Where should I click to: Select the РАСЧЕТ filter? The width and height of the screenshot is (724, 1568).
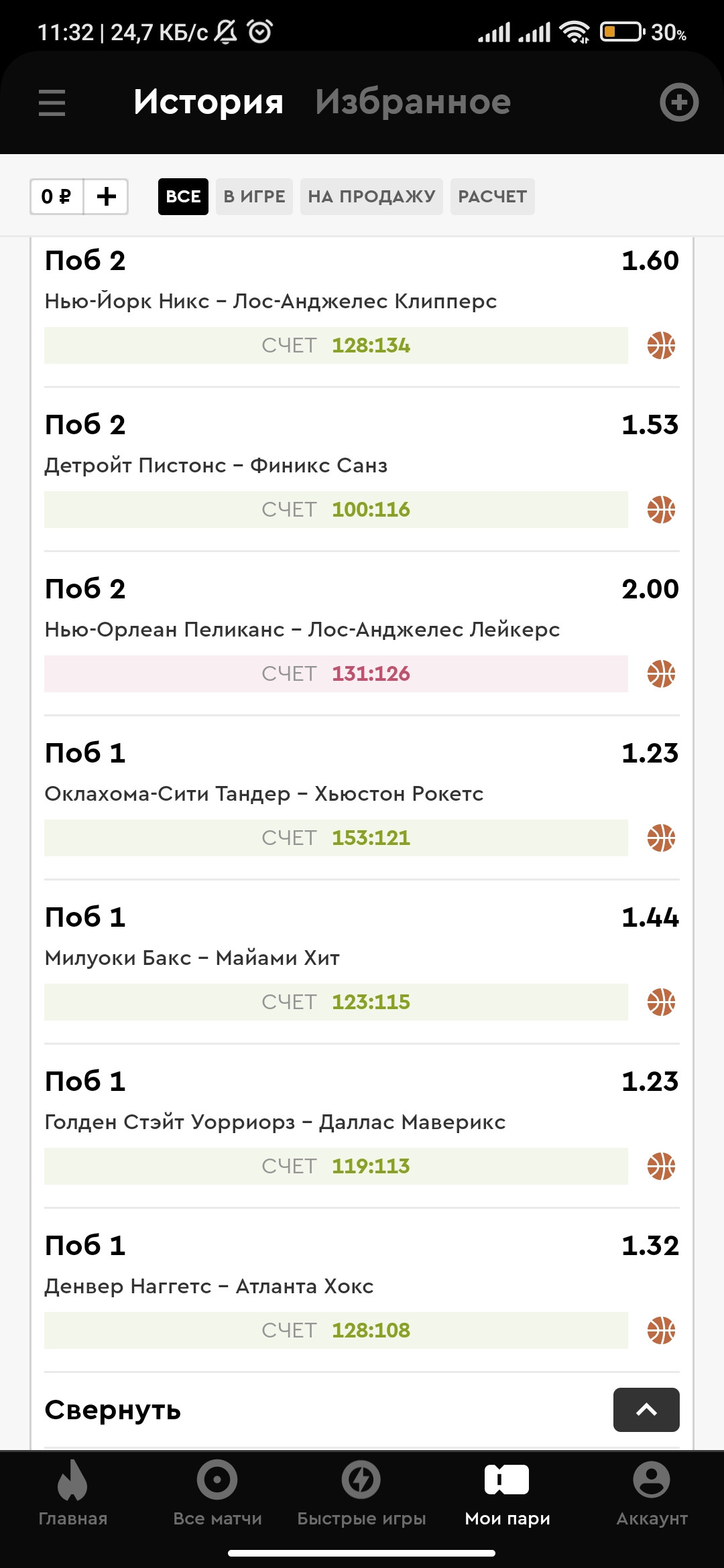(493, 196)
